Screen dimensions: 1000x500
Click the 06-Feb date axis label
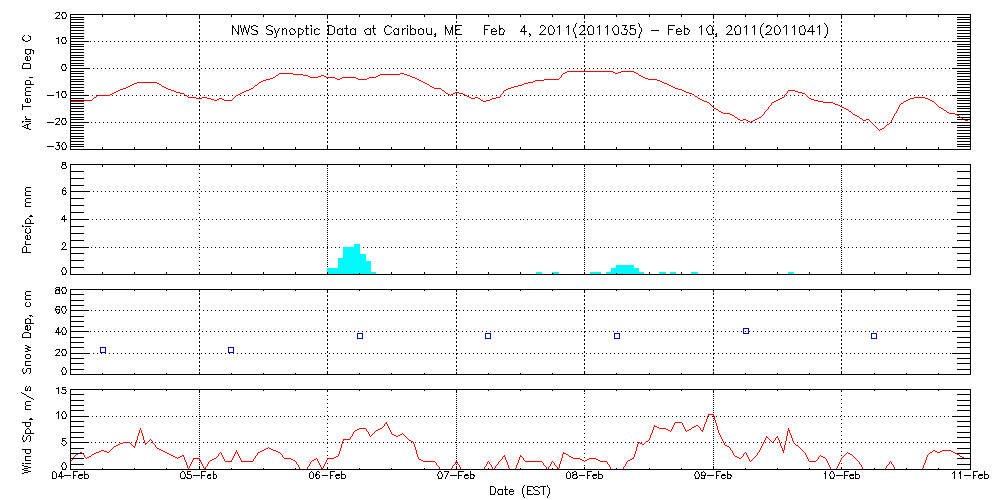(x=327, y=478)
